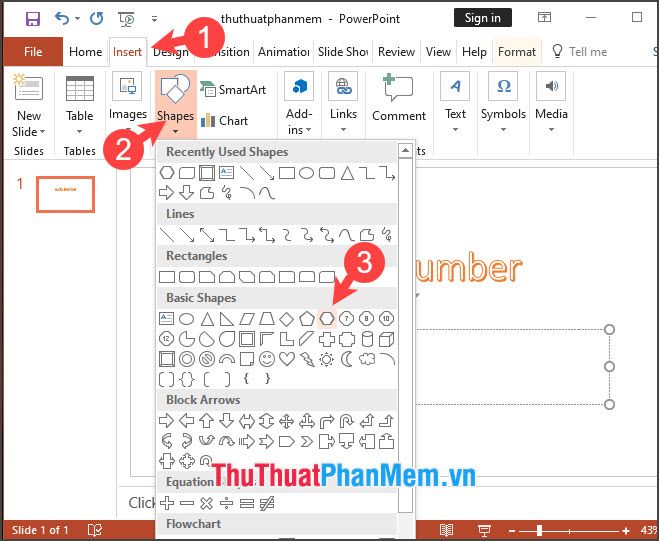Select the Lightning Bolt shape

307,359
